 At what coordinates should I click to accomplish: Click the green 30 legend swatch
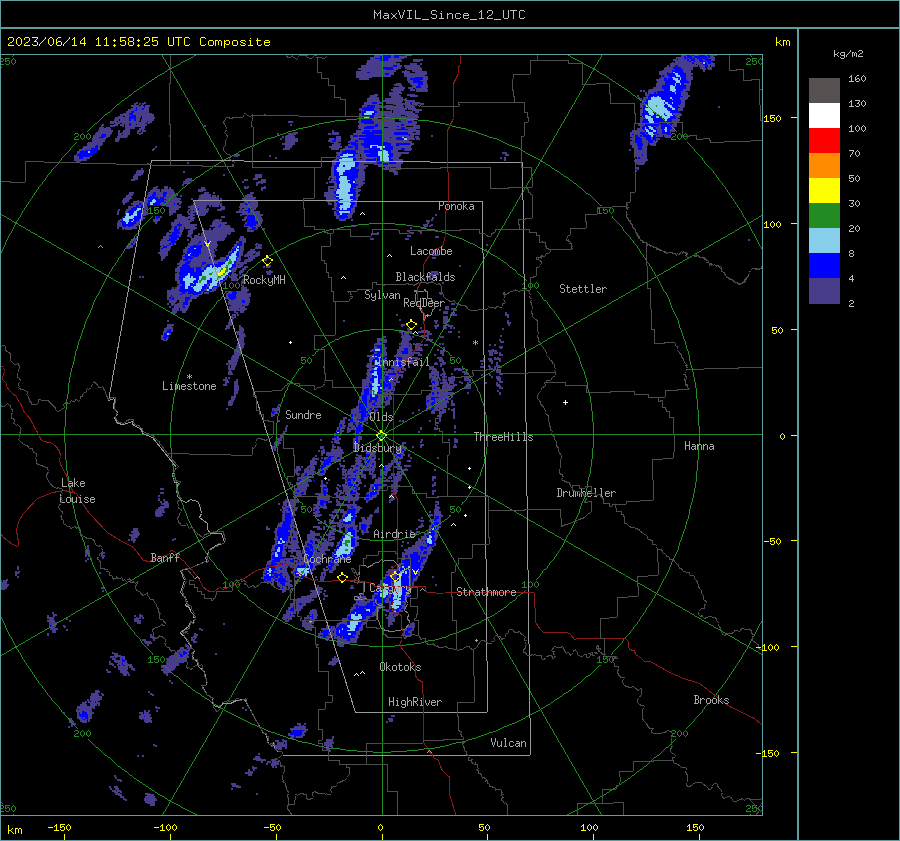click(824, 216)
